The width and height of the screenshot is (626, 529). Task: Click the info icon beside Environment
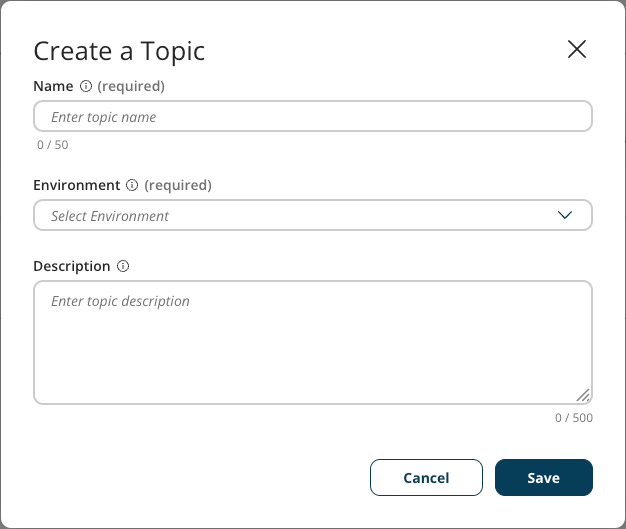coord(131,185)
